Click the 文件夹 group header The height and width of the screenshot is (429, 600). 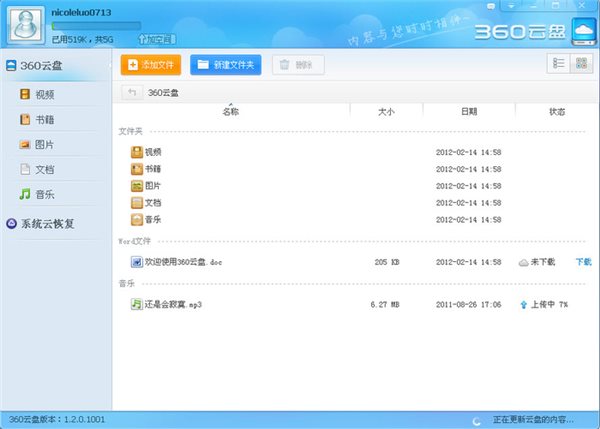pyautogui.click(x=130, y=131)
